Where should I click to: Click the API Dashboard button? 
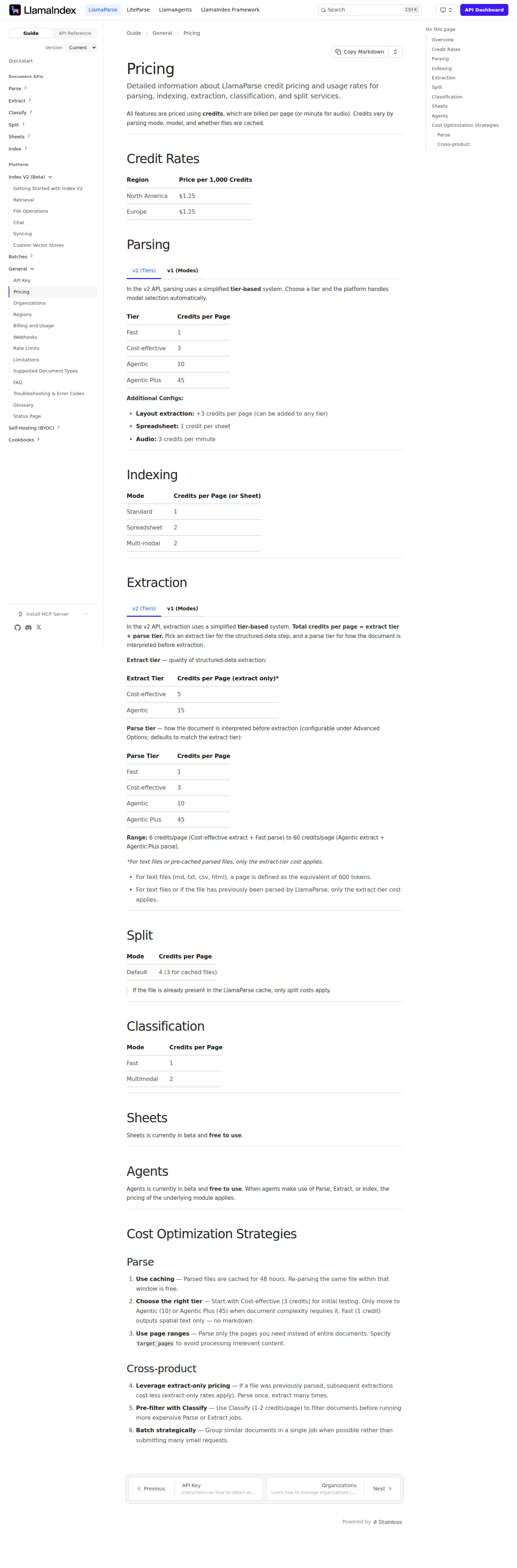pyautogui.click(x=484, y=10)
